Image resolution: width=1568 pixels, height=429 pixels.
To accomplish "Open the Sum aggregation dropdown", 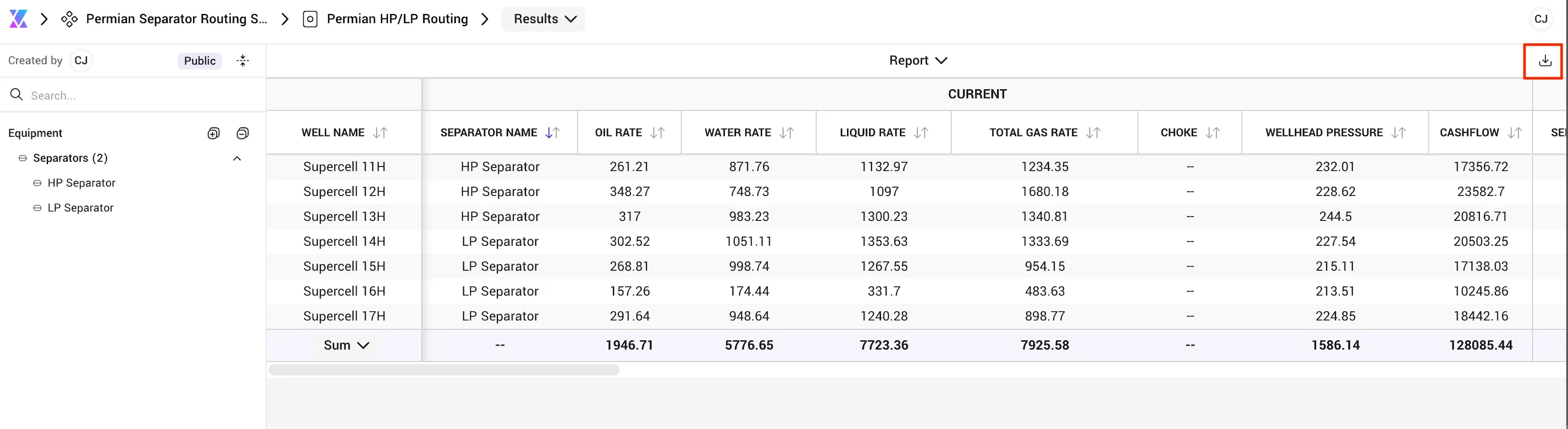I will 346,346.
